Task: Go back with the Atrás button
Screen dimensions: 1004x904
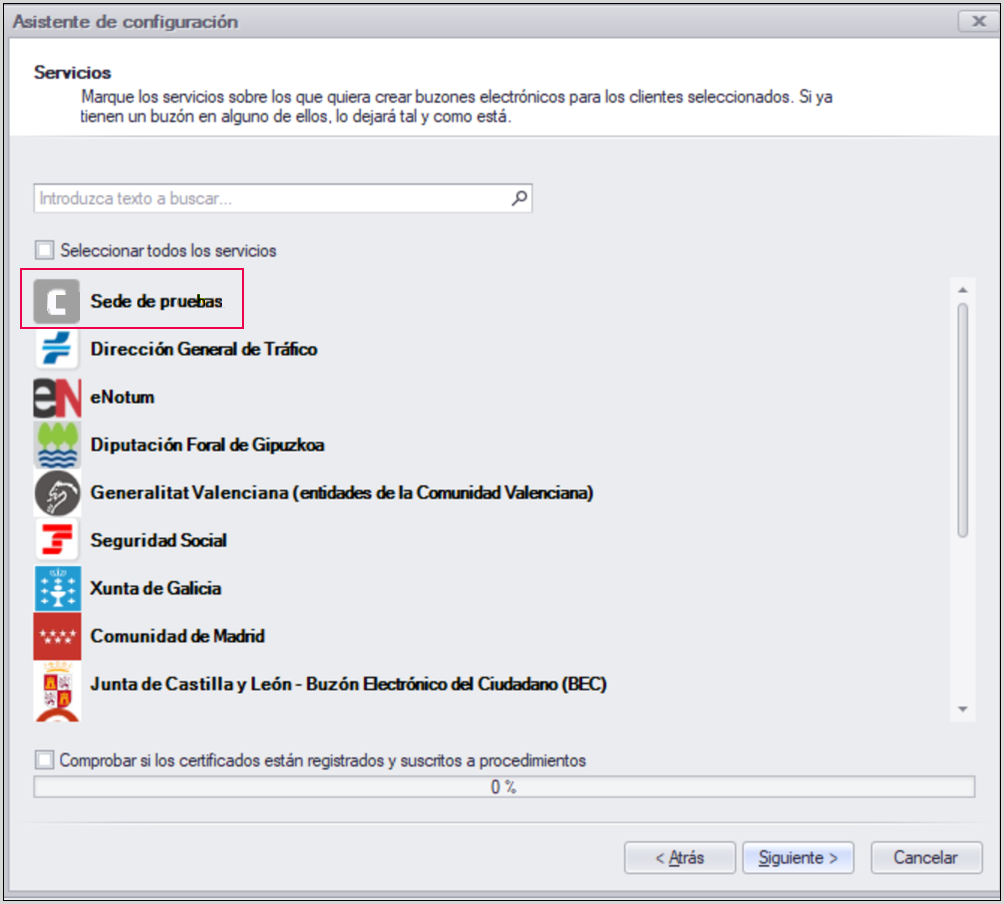Action: pyautogui.click(x=679, y=857)
